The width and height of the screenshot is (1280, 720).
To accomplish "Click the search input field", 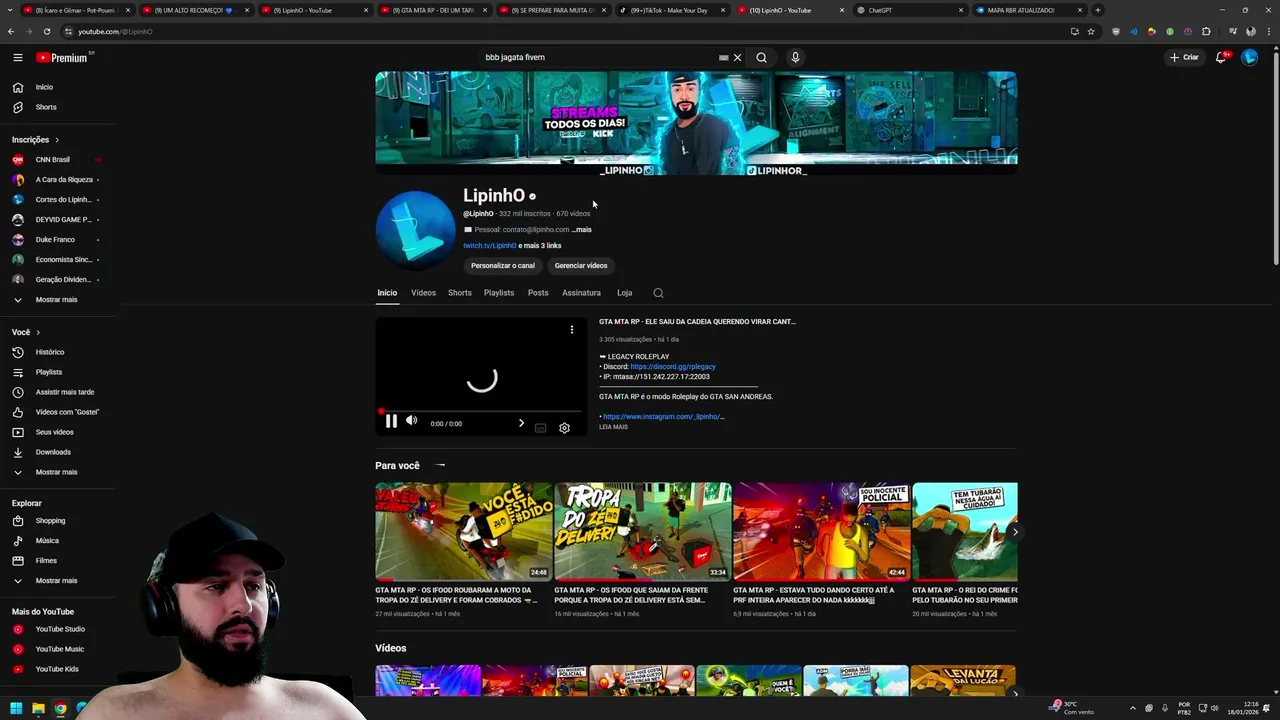I will [600, 57].
